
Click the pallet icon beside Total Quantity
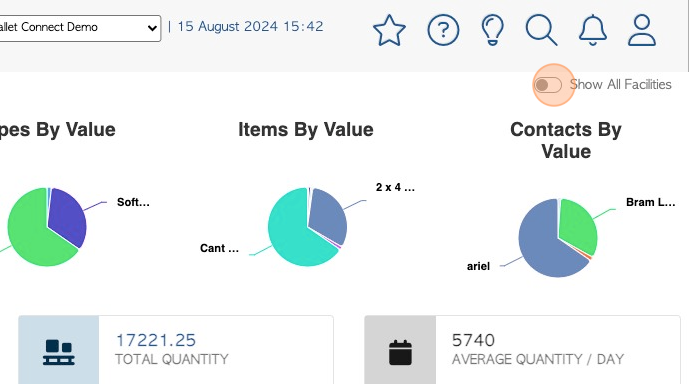(x=59, y=352)
